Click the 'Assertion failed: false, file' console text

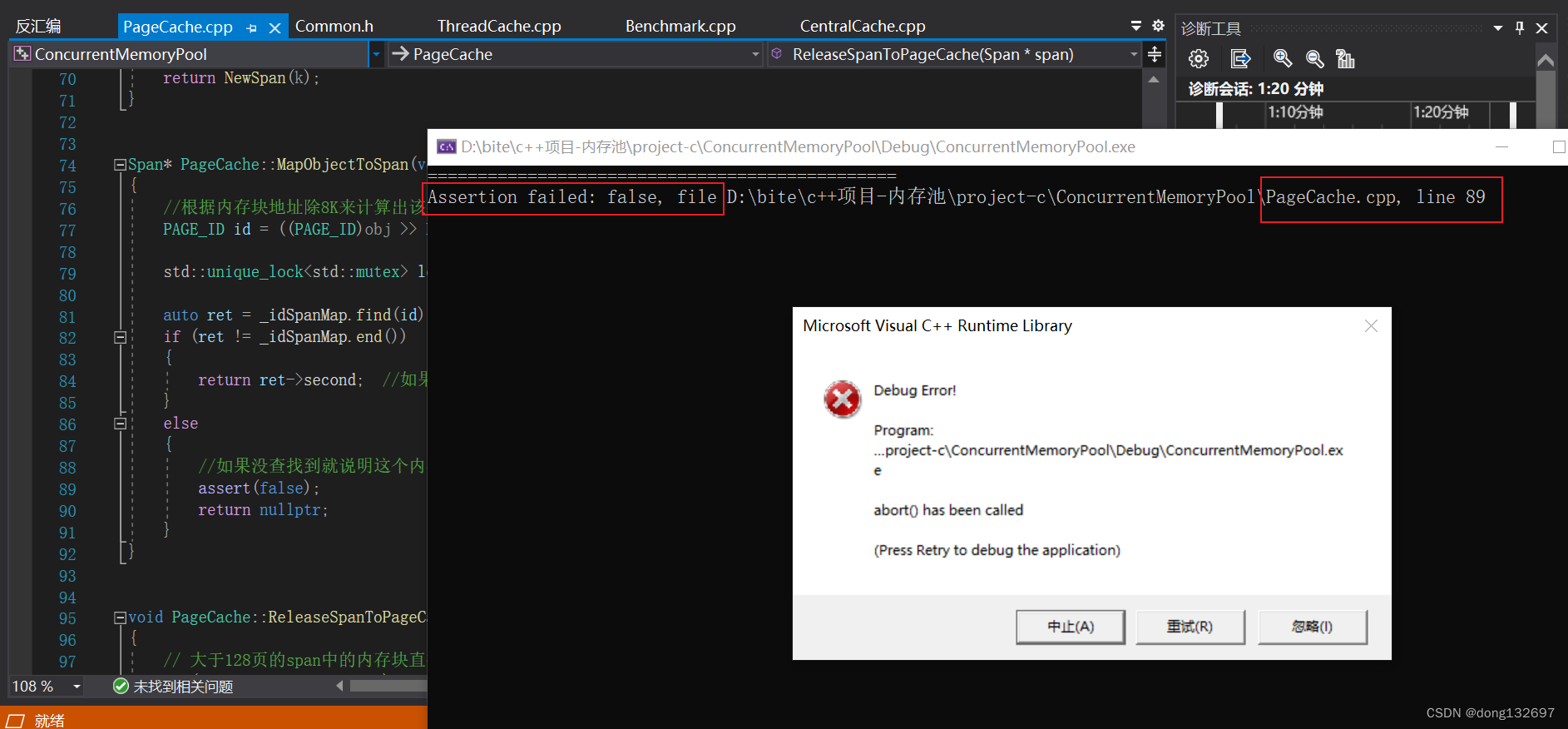[572, 197]
